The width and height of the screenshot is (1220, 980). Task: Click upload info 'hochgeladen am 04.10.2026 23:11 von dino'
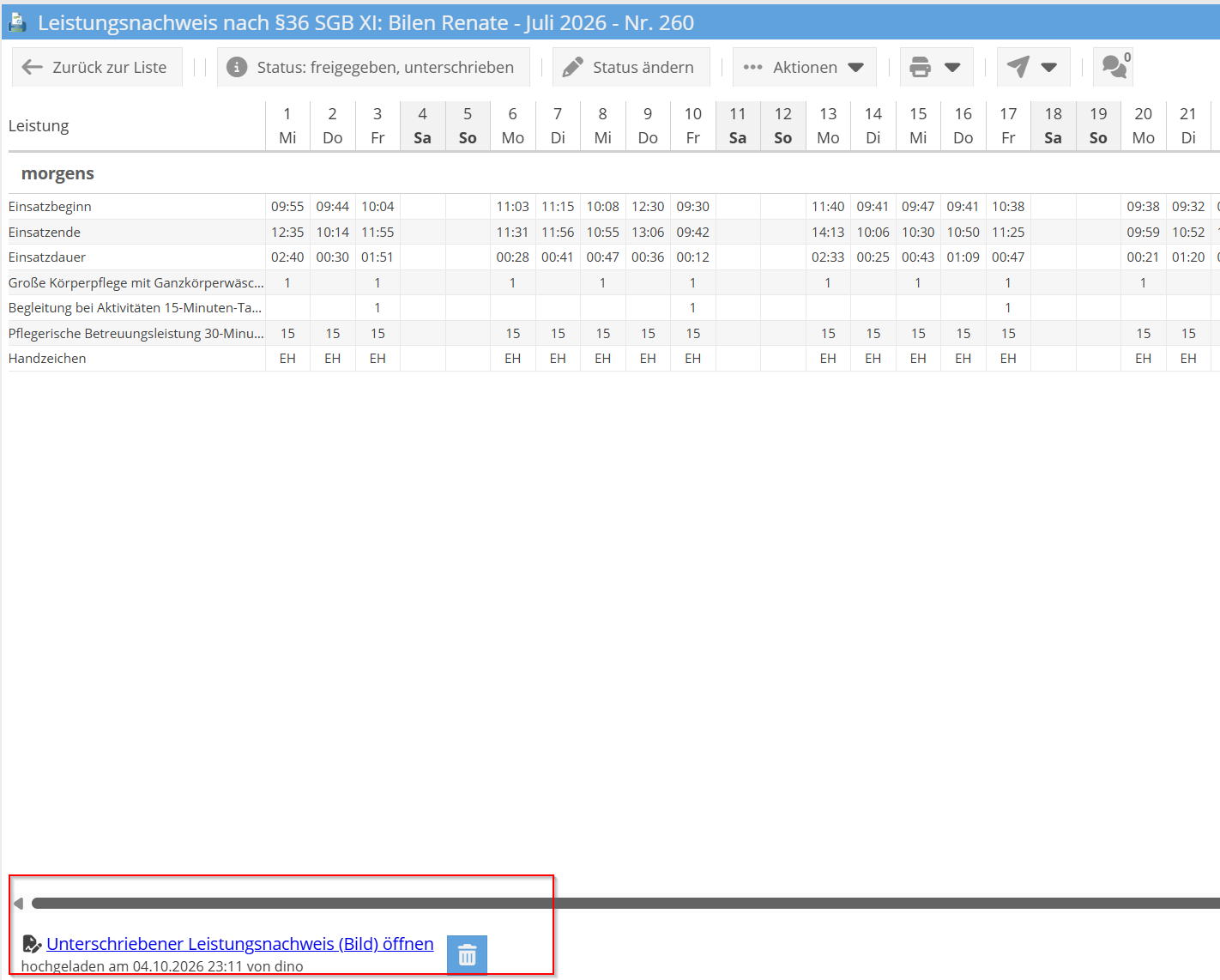(x=162, y=966)
